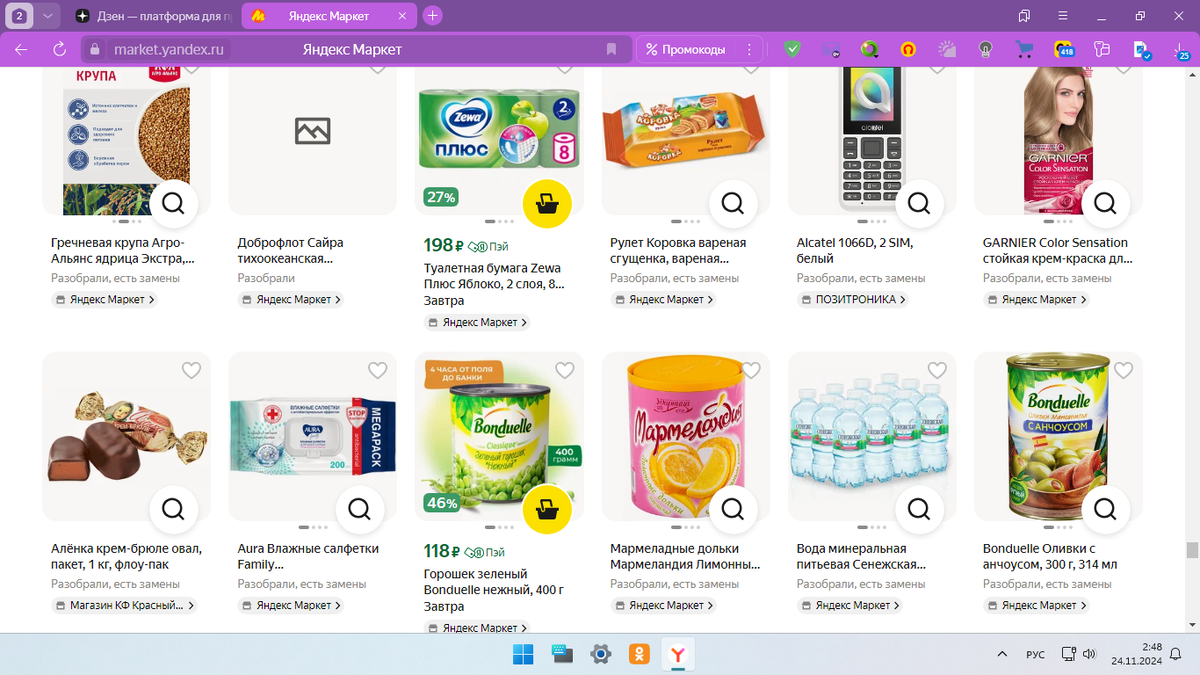Find similar items for Alcatel 1066D phone
The image size is (1200, 675).
tap(919, 204)
